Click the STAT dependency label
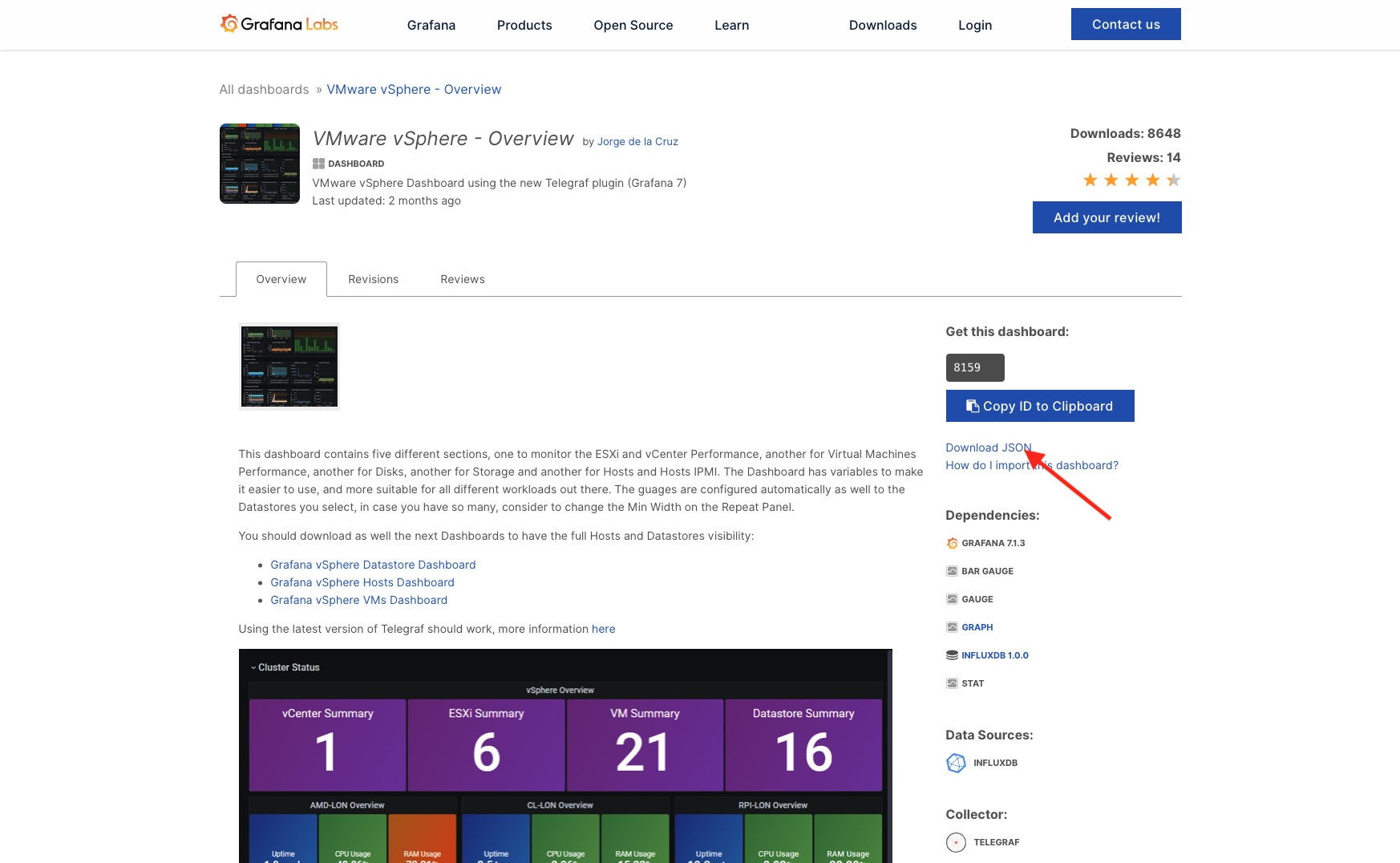The image size is (1400, 863). [973, 683]
